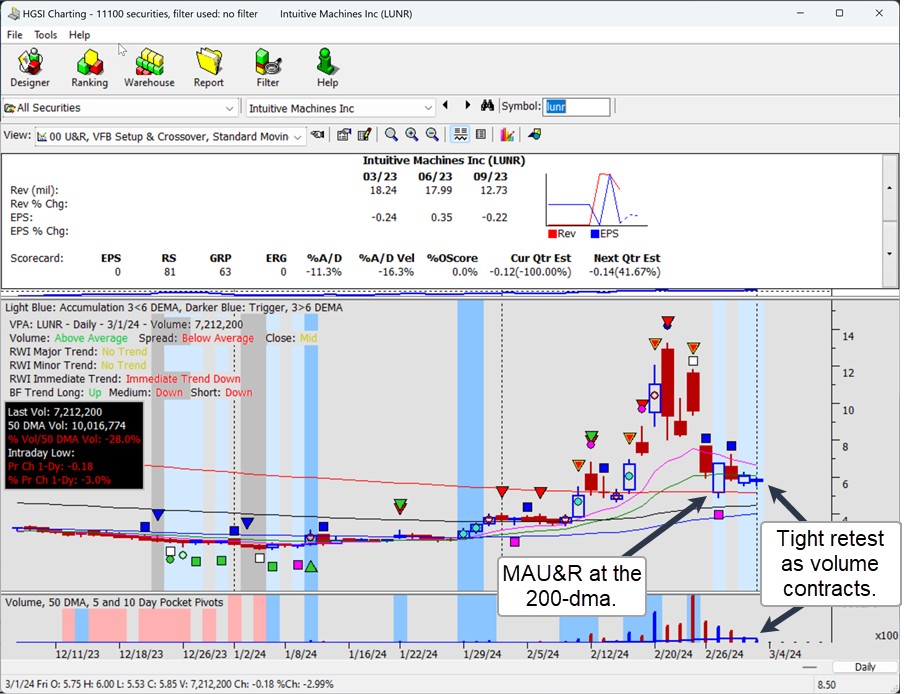This screenshot has width=904, height=694.
Task: Open the Ranking tool
Action: point(89,68)
